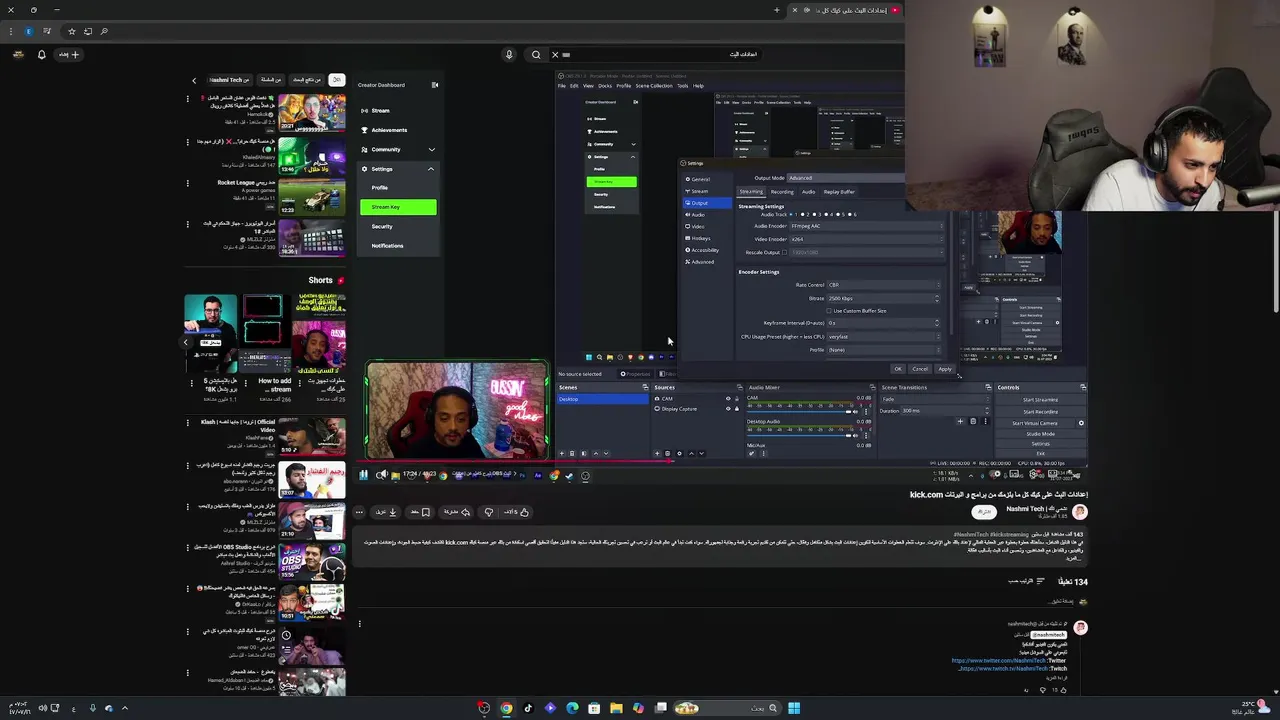Click Start Recording in OBS Controls
This screenshot has height=720, width=1280.
point(1040,411)
